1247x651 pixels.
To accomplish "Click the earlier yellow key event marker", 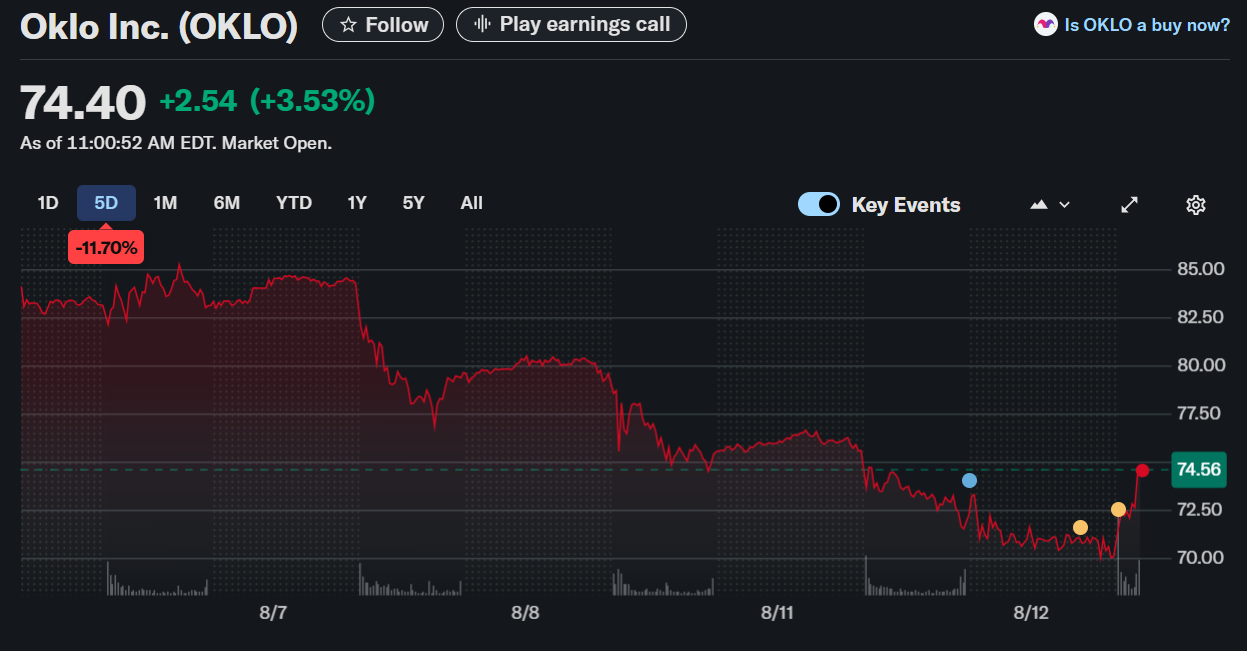I will (x=1080, y=527).
